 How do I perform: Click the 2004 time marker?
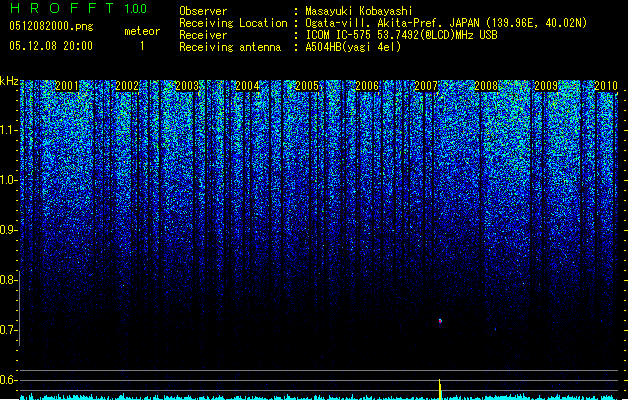(x=247, y=86)
